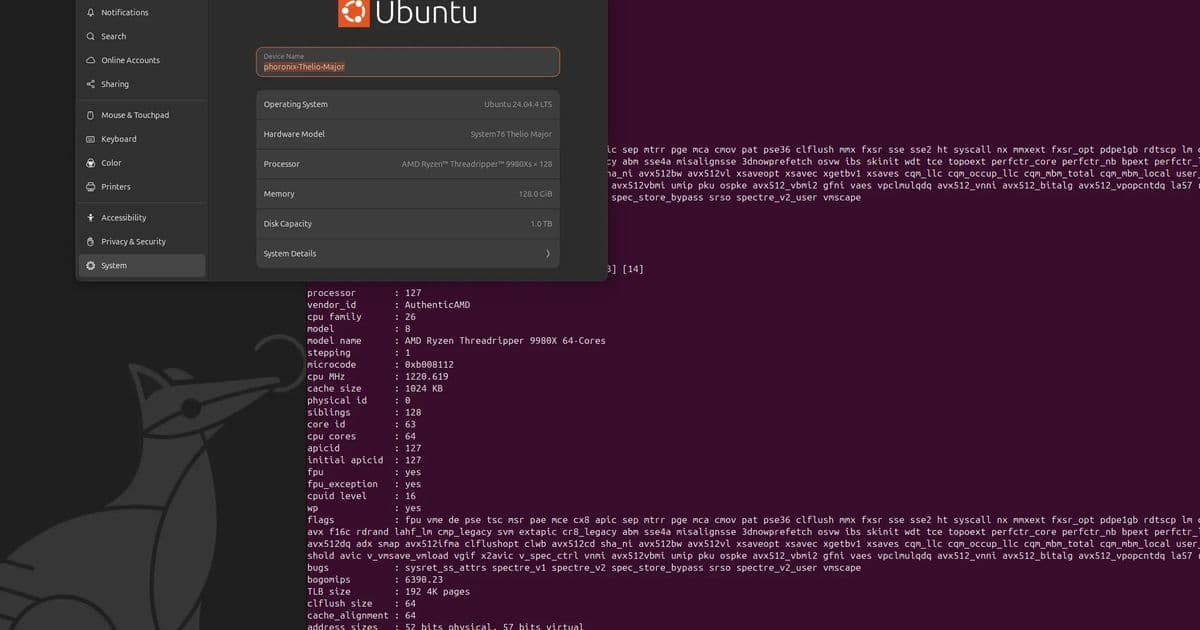Click the Operating System row label

tap(295, 104)
